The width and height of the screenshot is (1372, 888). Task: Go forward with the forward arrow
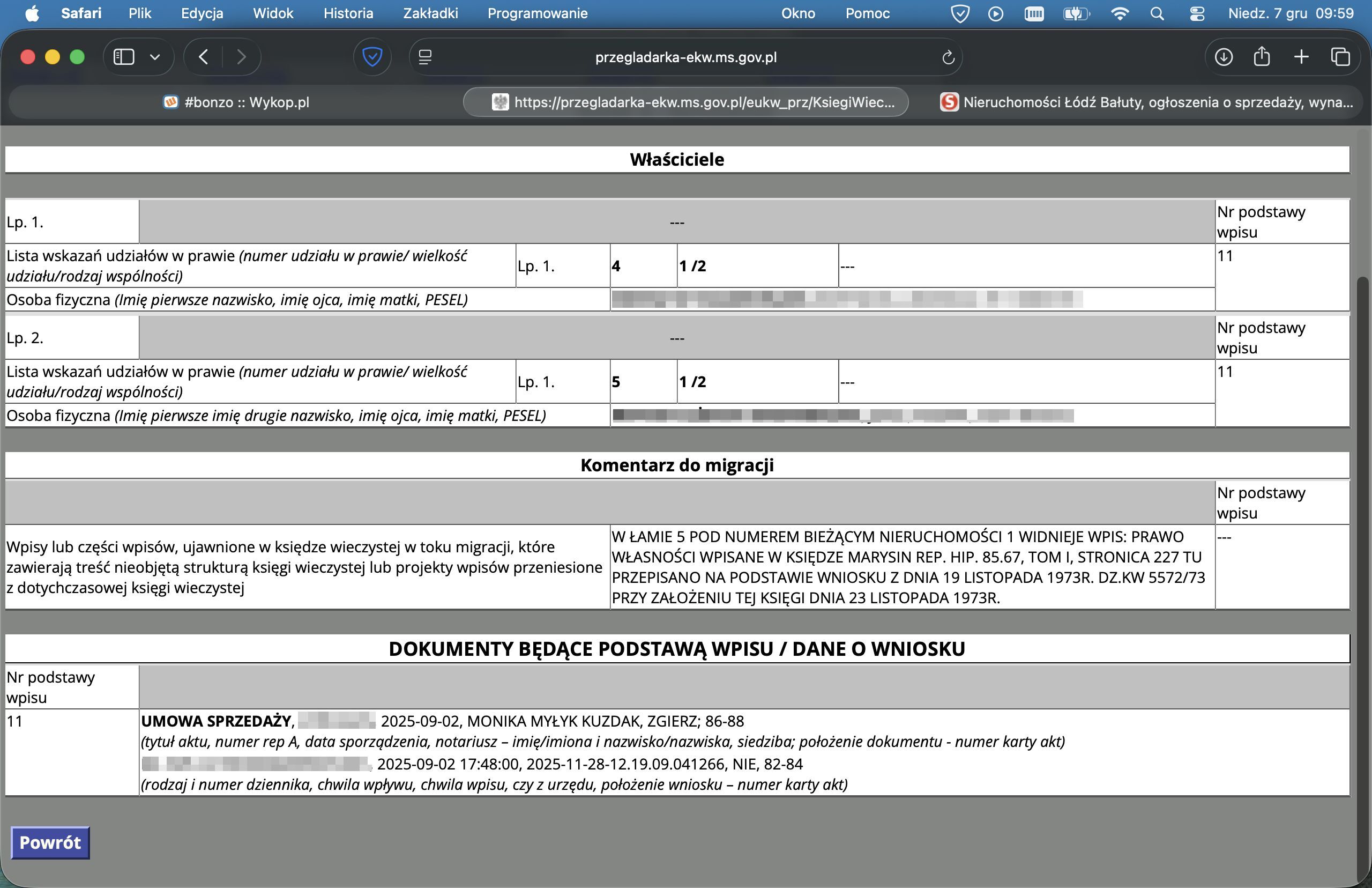pyautogui.click(x=241, y=56)
